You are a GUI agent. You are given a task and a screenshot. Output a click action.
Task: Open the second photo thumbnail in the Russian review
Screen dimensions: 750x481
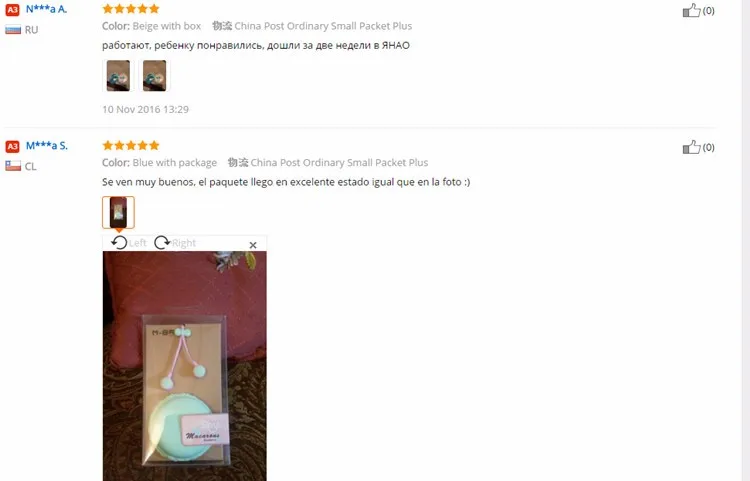click(154, 76)
